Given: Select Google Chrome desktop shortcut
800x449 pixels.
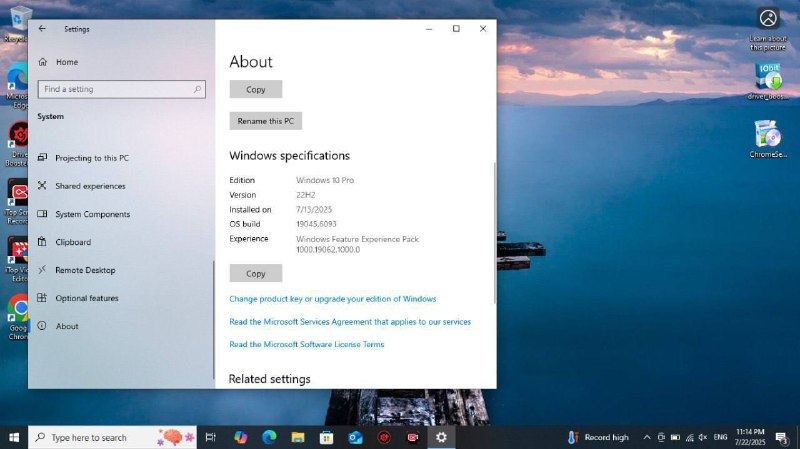Looking at the screenshot, I should [x=17, y=317].
